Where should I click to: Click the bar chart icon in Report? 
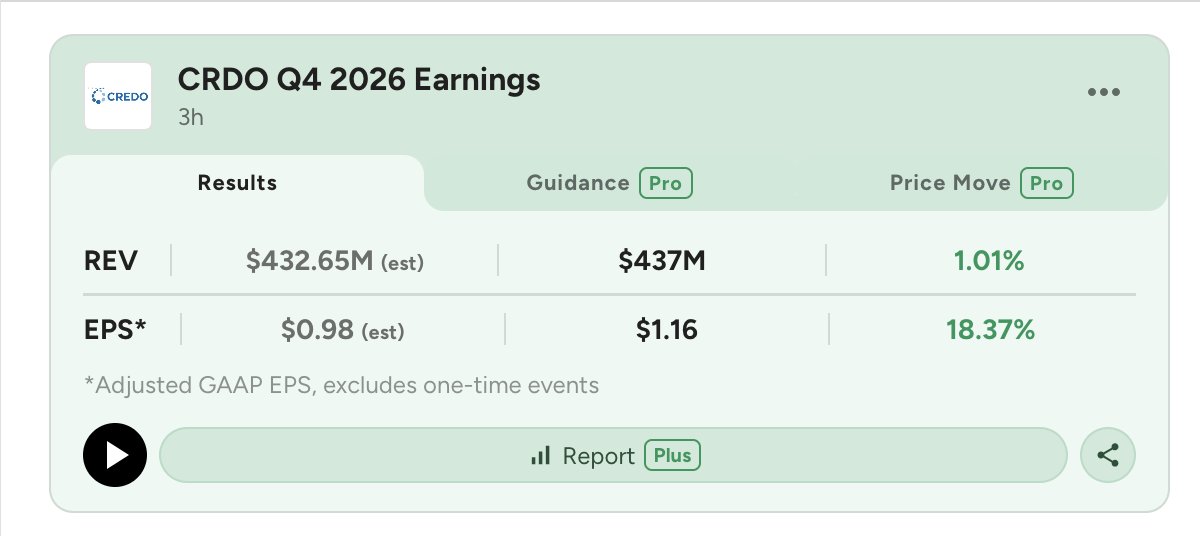pos(541,456)
